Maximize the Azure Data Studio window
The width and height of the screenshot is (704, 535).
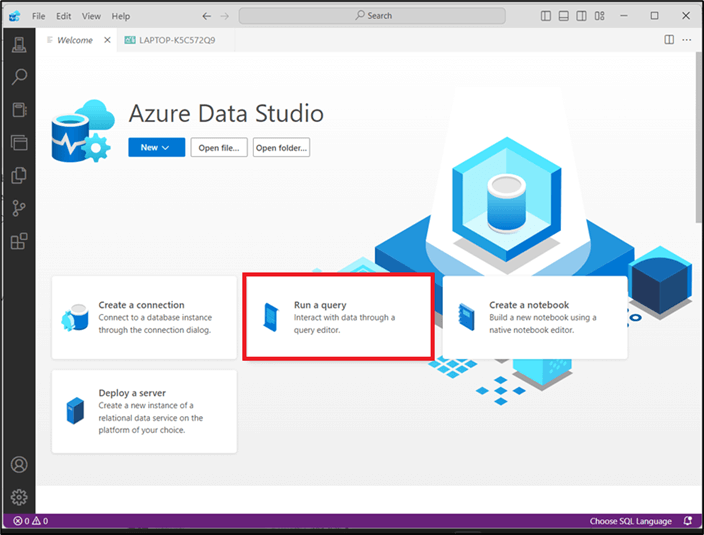[655, 16]
